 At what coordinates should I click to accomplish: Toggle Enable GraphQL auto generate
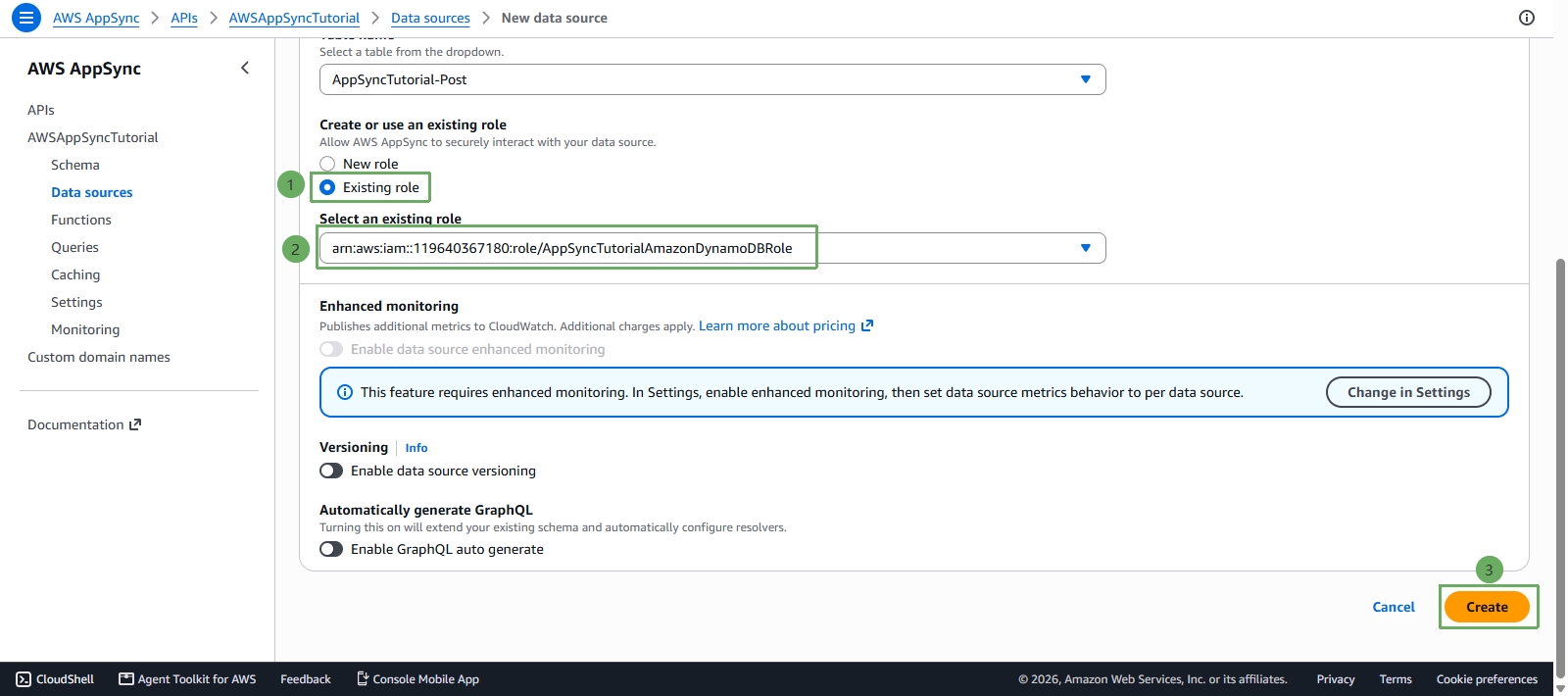click(x=331, y=549)
